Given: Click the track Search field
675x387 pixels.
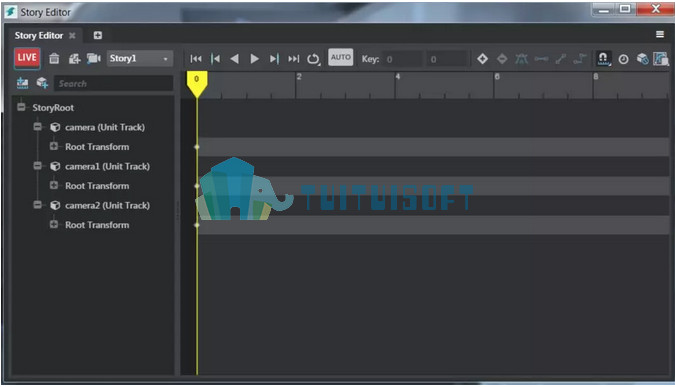Looking at the screenshot, I should (114, 84).
